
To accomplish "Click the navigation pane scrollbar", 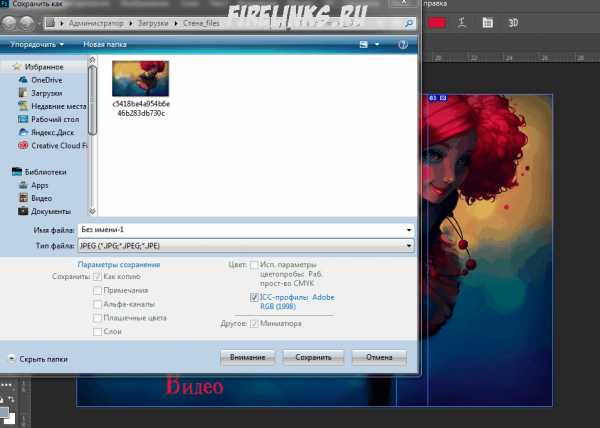I will point(92,100).
